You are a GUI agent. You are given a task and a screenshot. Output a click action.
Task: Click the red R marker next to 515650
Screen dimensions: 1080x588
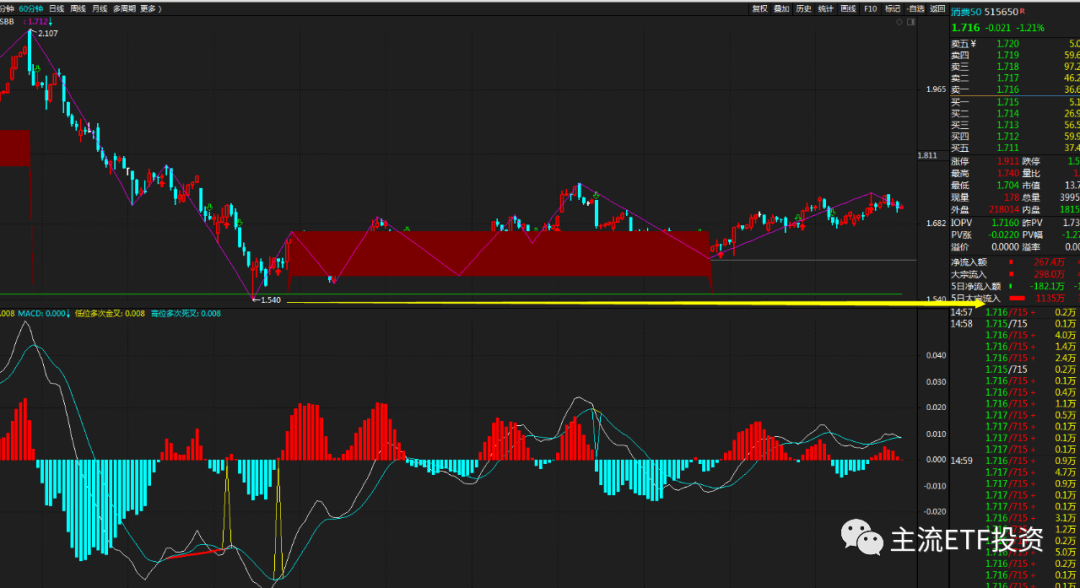click(x=1022, y=11)
